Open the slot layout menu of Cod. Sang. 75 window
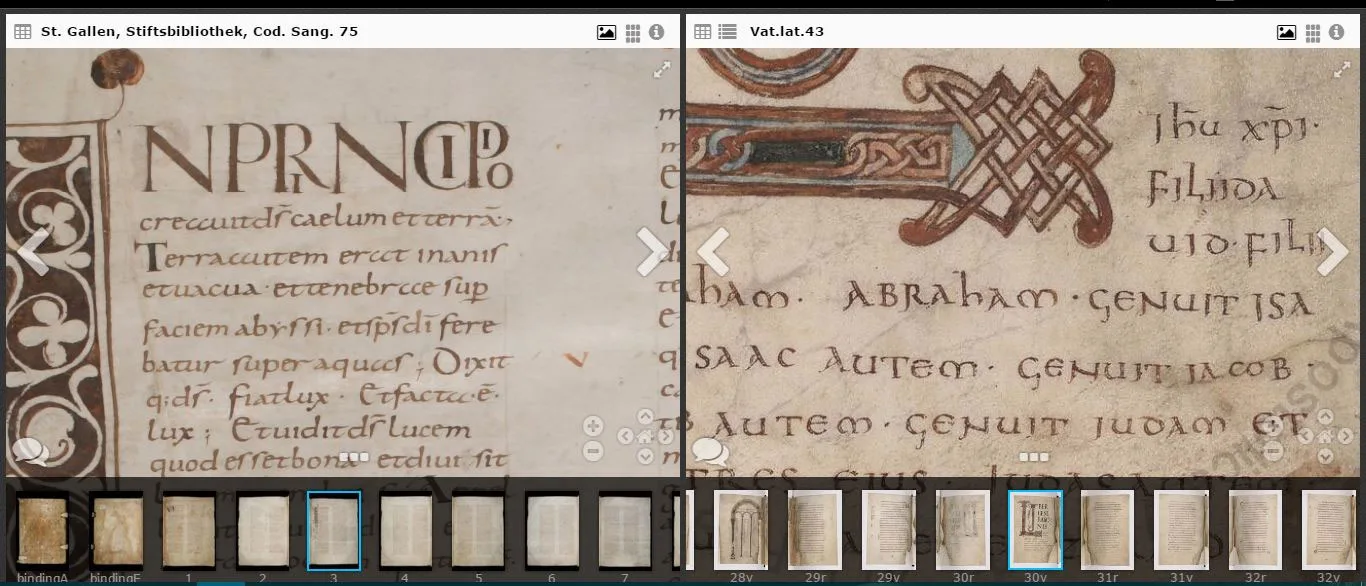1366x586 pixels. click(22, 32)
